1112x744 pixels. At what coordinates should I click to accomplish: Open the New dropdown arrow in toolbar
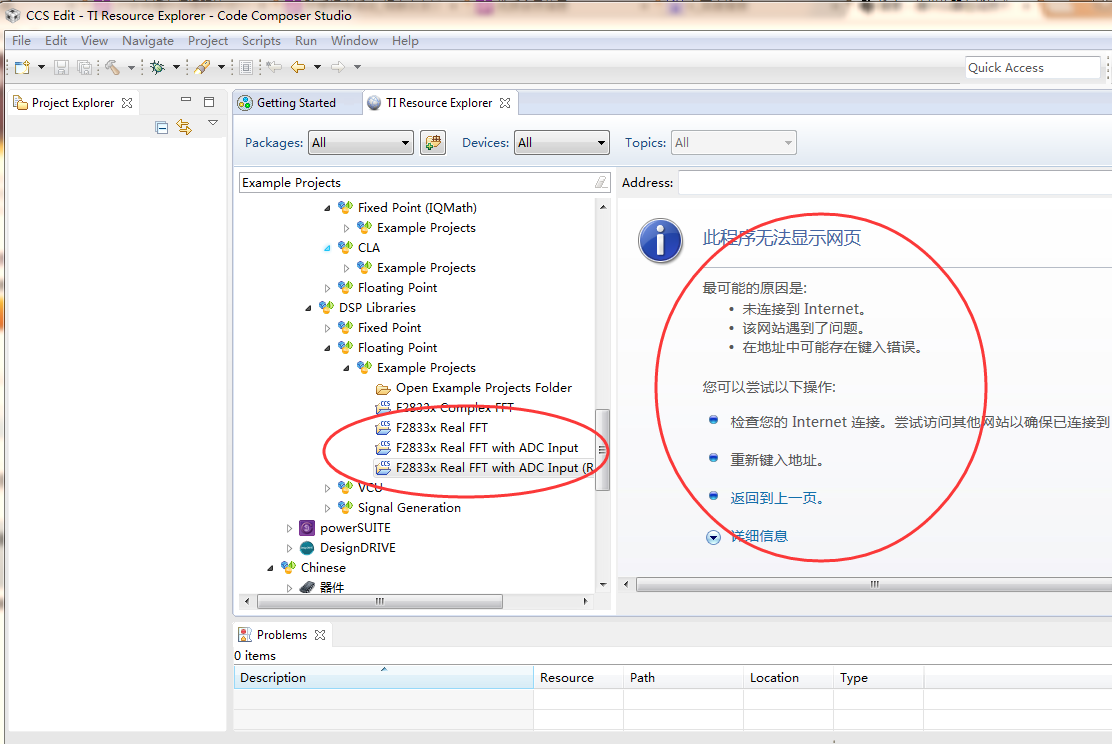click(41, 67)
